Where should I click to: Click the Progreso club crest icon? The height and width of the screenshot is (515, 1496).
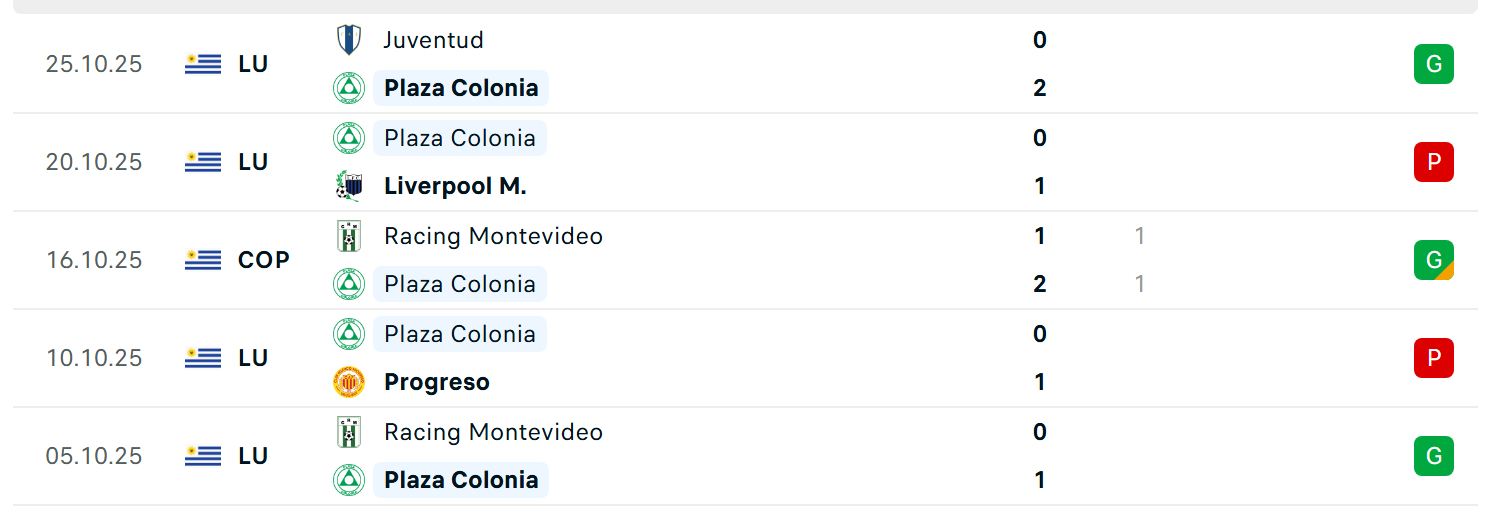[349, 382]
